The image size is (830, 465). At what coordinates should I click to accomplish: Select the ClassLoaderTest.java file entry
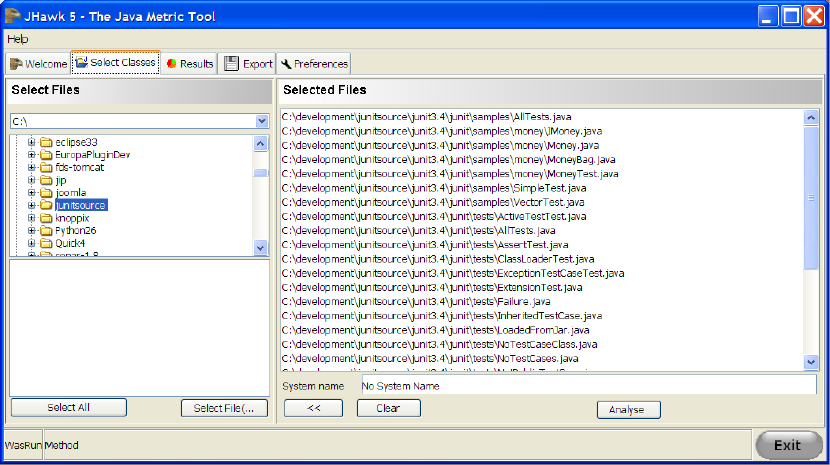click(x=438, y=259)
